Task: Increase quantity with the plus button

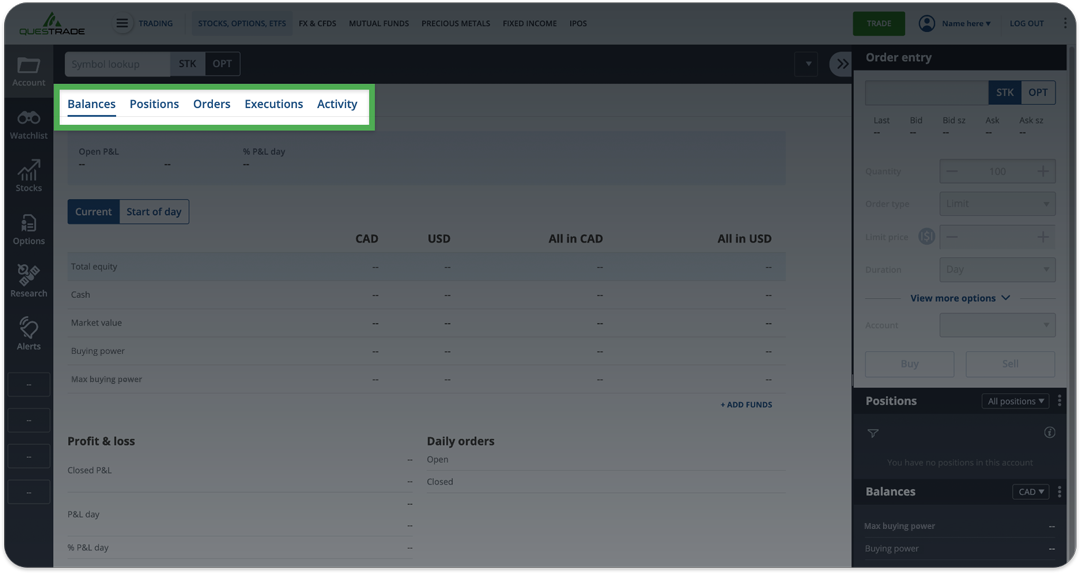Action: (1043, 171)
